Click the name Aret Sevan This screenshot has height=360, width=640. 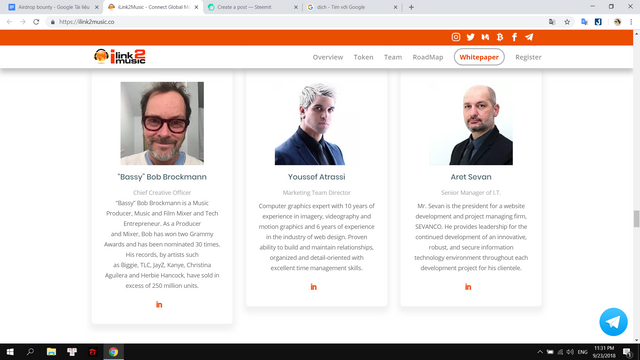(x=471, y=177)
